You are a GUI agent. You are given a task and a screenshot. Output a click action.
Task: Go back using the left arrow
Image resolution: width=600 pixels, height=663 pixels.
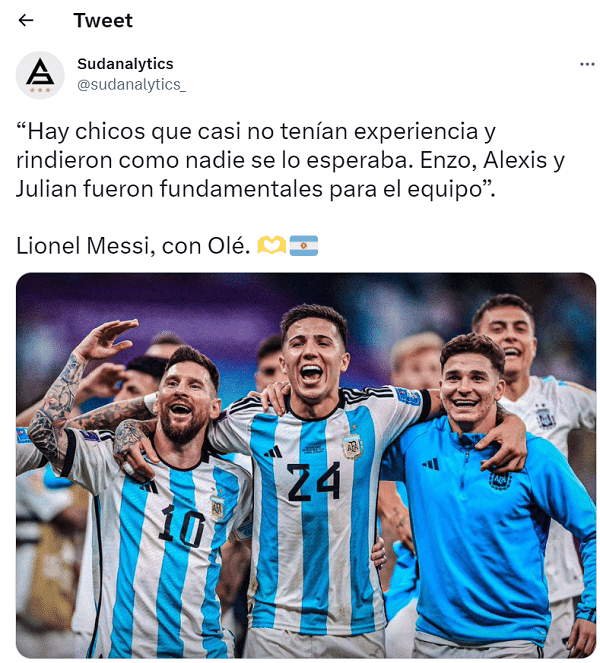click(26, 20)
